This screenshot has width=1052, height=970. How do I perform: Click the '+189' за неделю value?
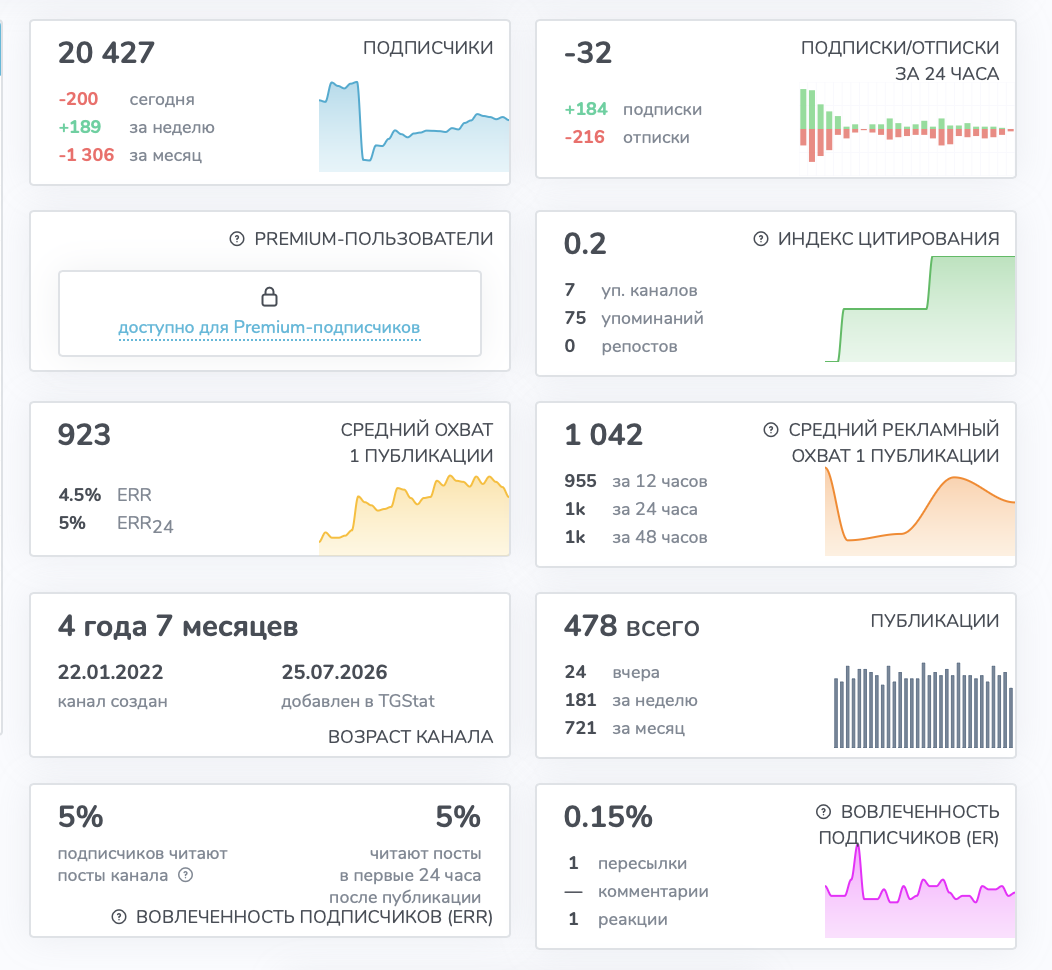coord(80,127)
